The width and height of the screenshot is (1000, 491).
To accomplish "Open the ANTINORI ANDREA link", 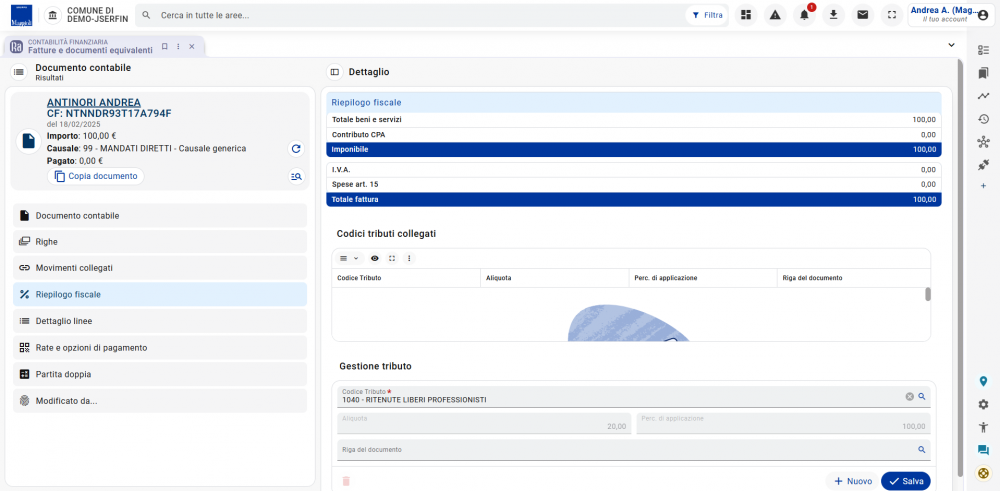I will (94, 103).
